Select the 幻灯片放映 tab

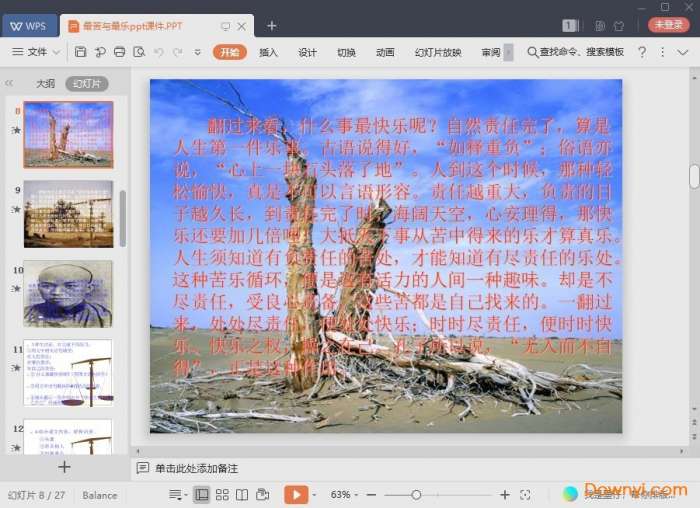pyautogui.click(x=438, y=52)
